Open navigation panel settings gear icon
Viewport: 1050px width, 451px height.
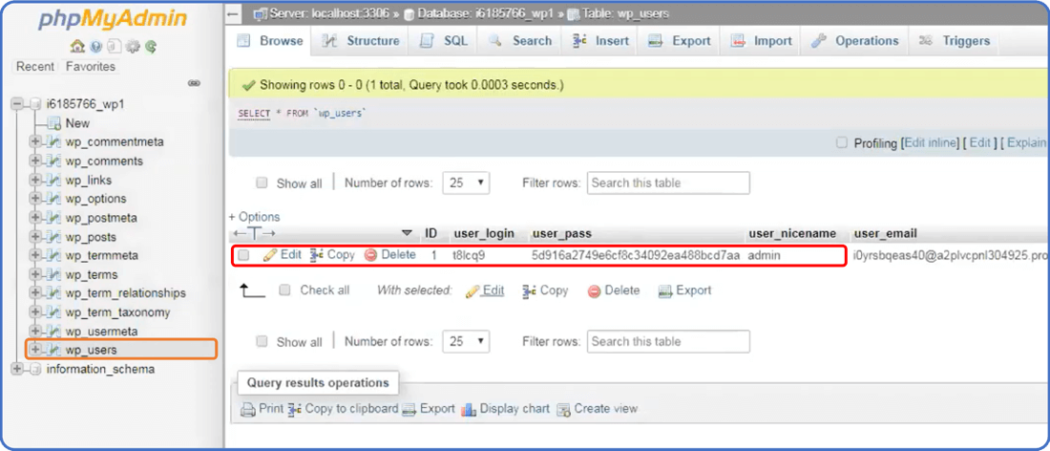[133, 47]
